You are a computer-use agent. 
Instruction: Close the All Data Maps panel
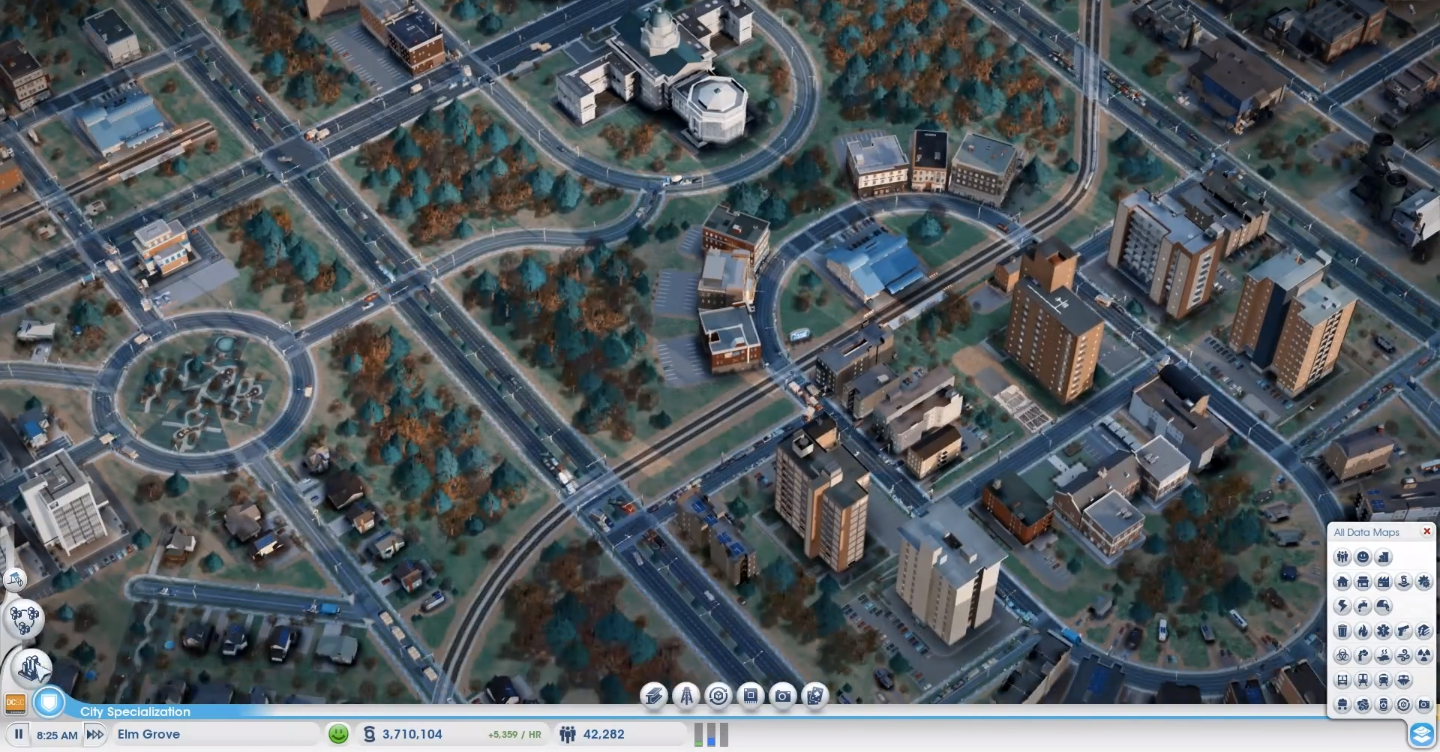click(x=1426, y=532)
